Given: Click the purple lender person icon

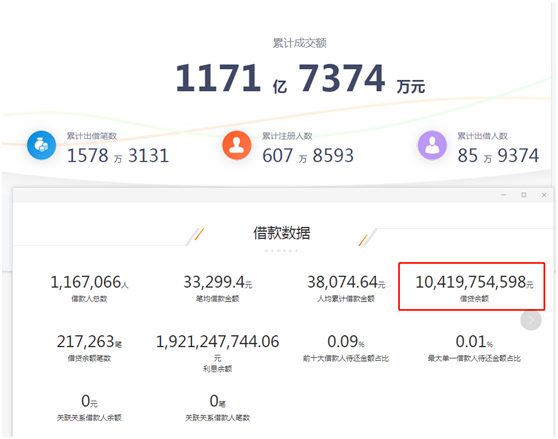Looking at the screenshot, I should [432, 145].
